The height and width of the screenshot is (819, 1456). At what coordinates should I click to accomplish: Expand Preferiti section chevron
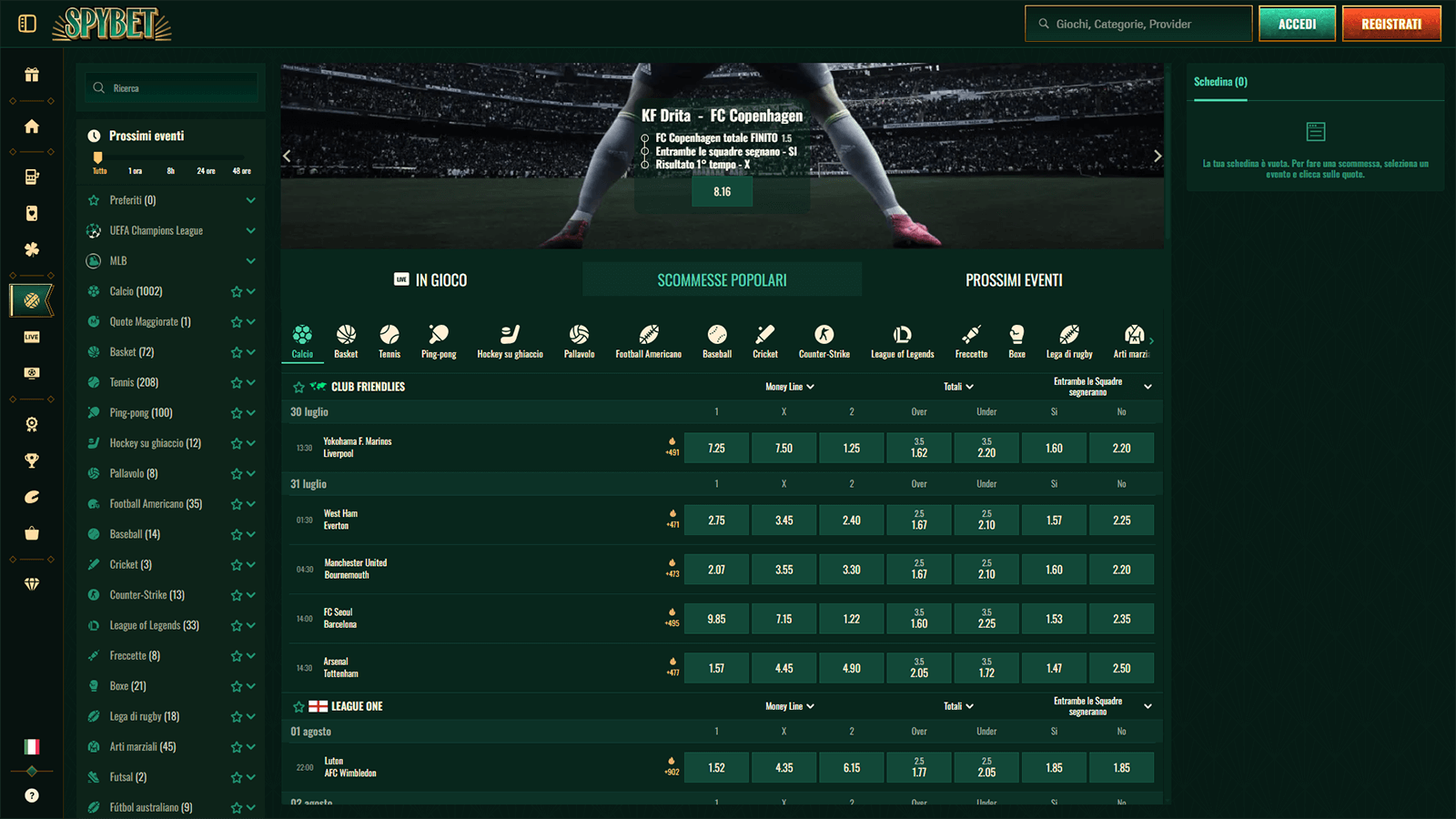coord(250,200)
